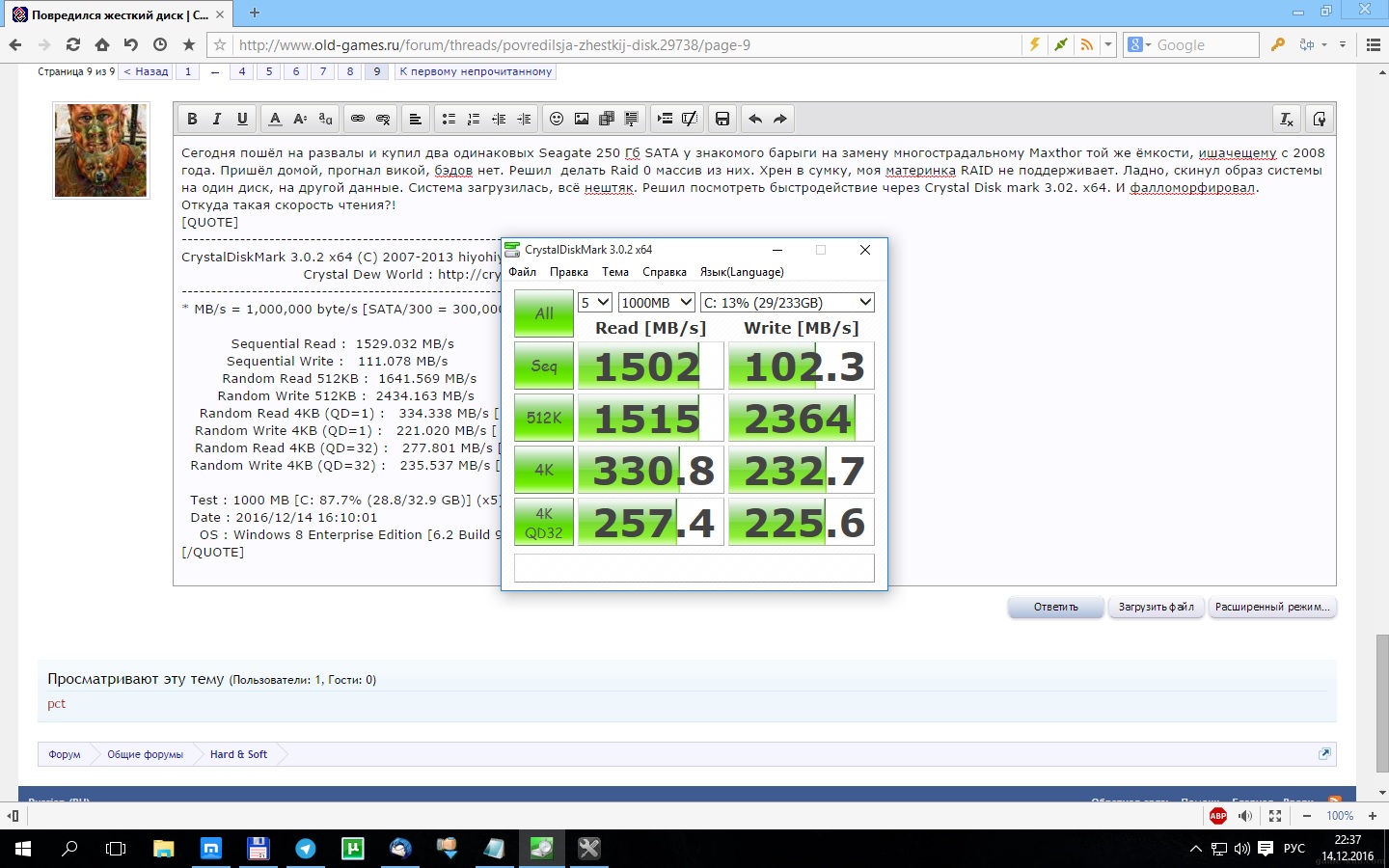The image size is (1389, 868).
Task: Click the Ответить button
Action: [x=1055, y=607]
